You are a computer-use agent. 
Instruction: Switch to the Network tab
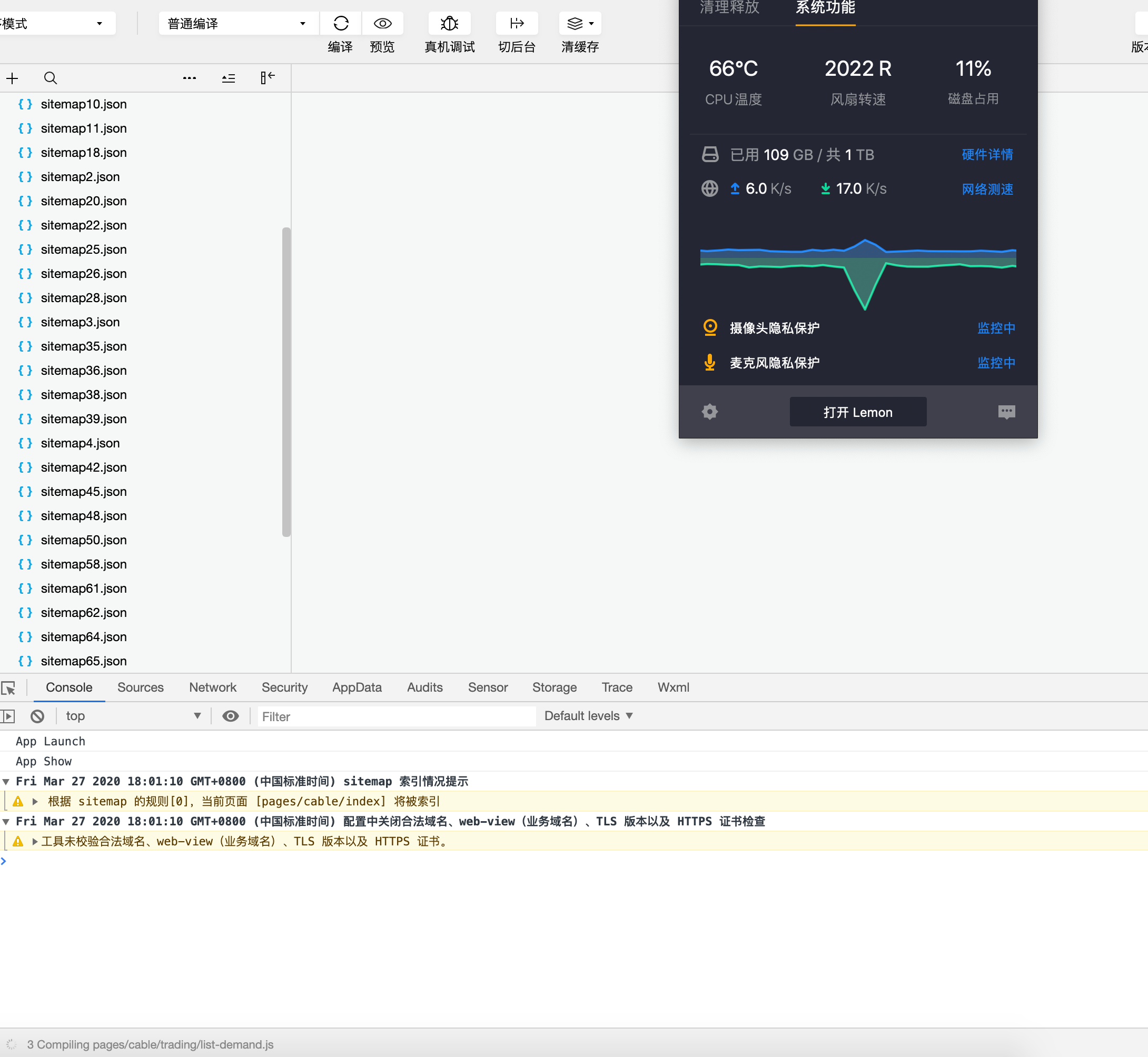tap(212, 687)
